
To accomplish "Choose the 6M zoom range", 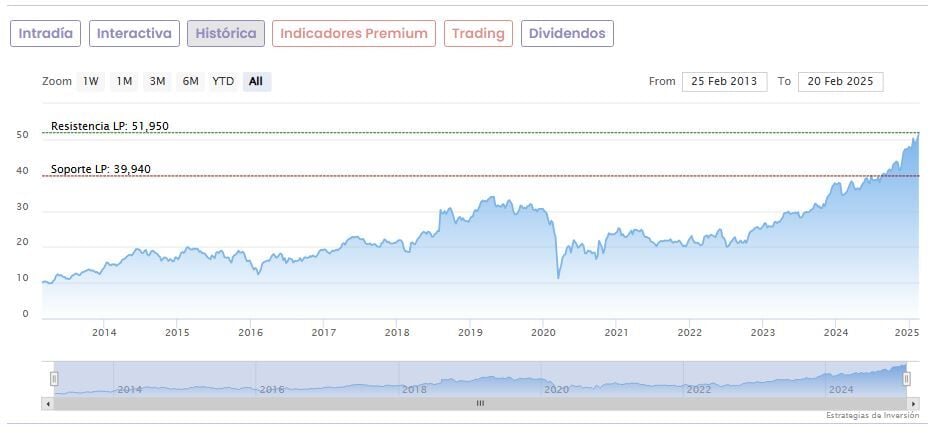I will [190, 81].
